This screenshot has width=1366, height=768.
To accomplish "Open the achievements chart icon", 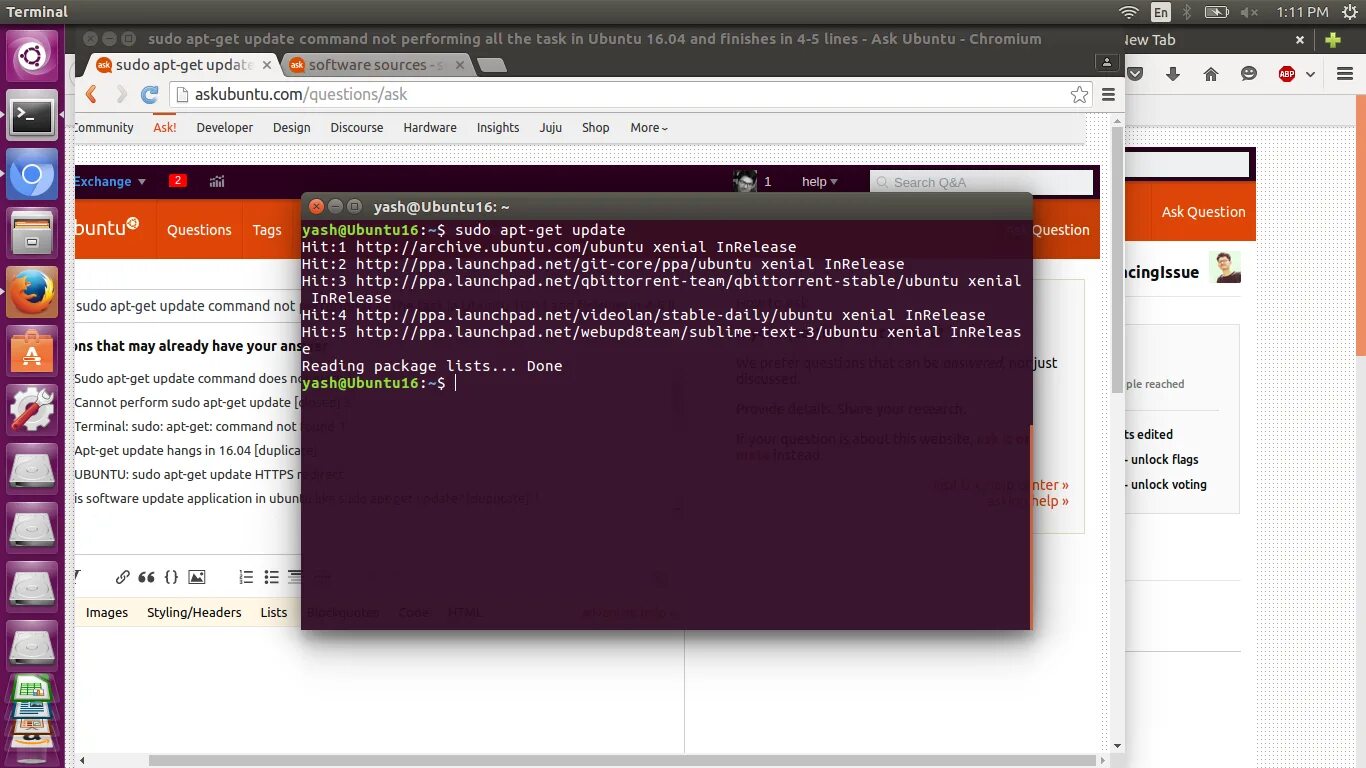I will [x=217, y=181].
